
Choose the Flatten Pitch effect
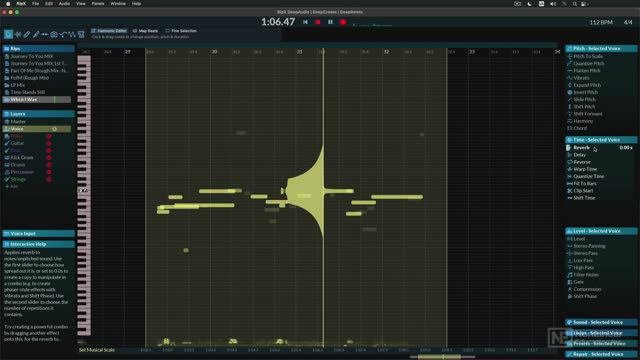tap(587, 71)
